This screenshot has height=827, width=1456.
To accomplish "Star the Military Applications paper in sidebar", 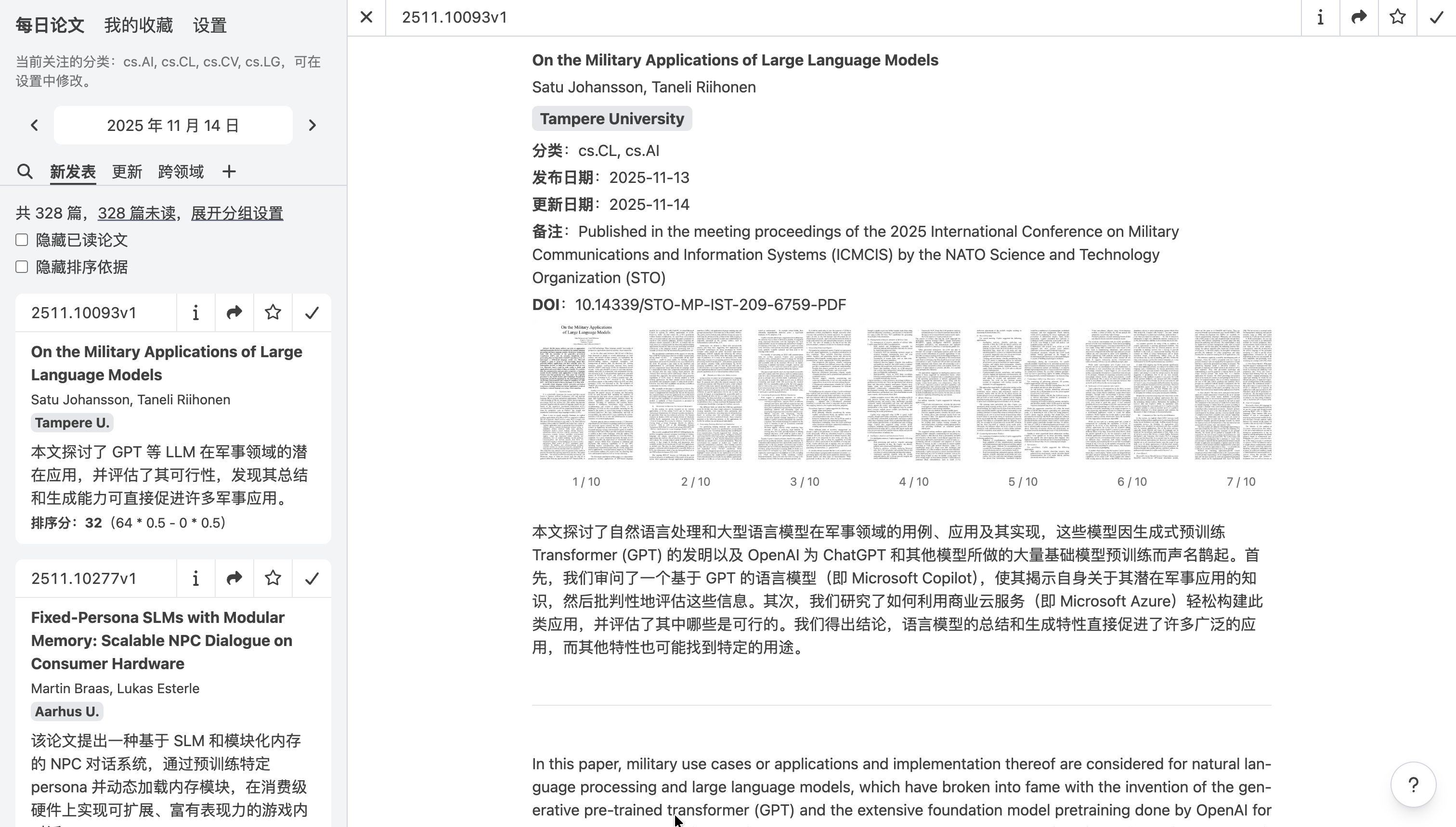I will [273, 312].
